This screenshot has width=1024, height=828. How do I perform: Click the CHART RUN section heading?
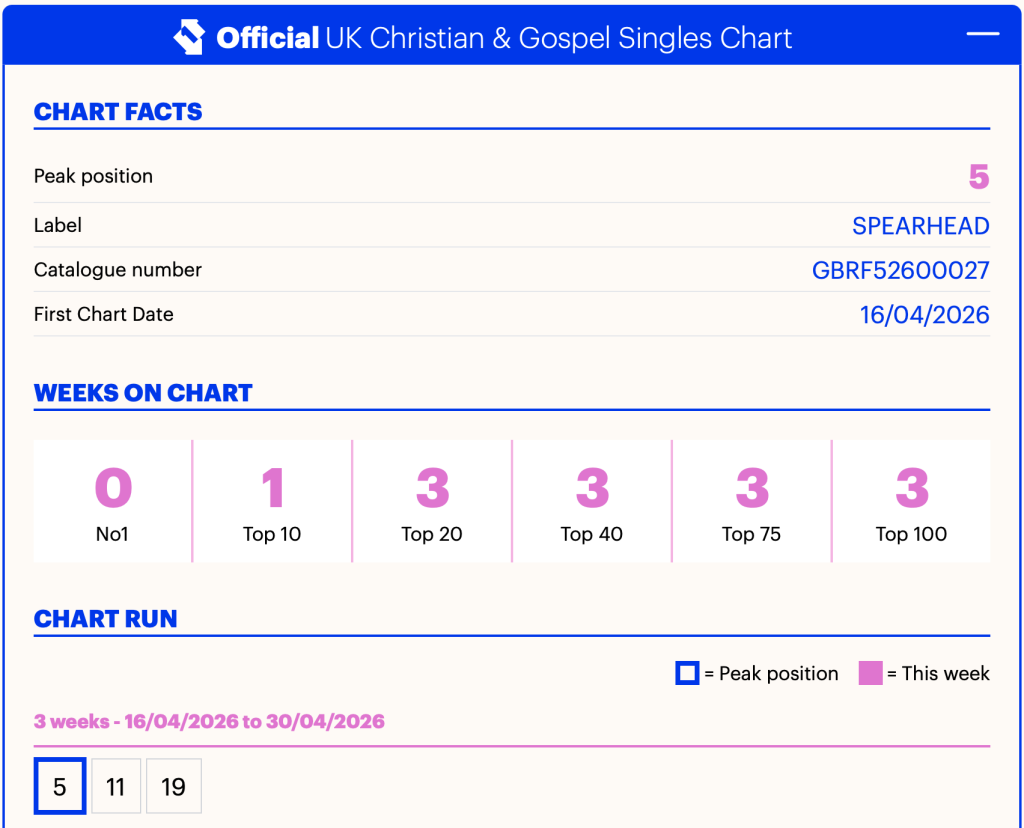click(x=106, y=618)
